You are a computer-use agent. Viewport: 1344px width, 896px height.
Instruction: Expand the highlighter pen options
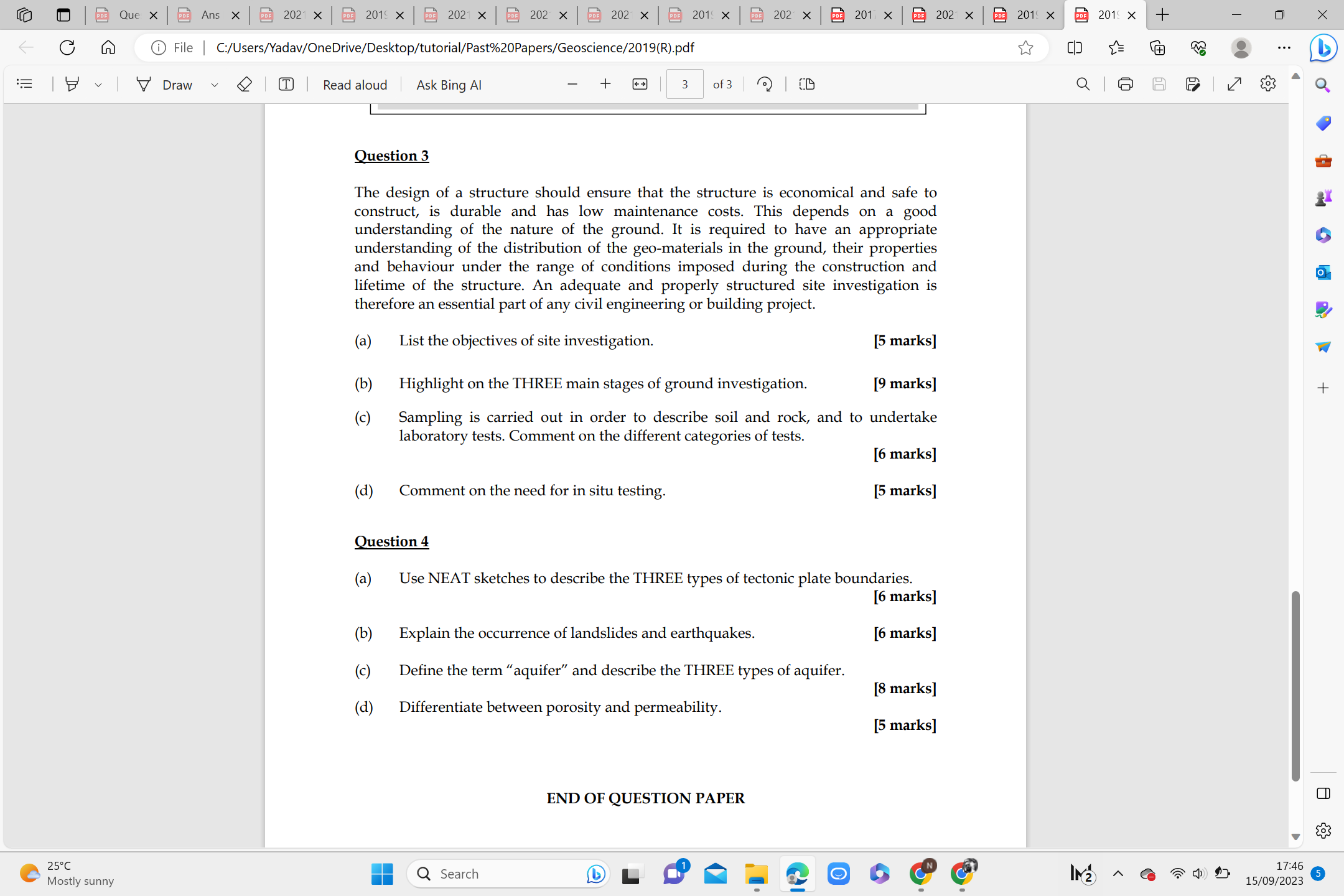point(98,84)
